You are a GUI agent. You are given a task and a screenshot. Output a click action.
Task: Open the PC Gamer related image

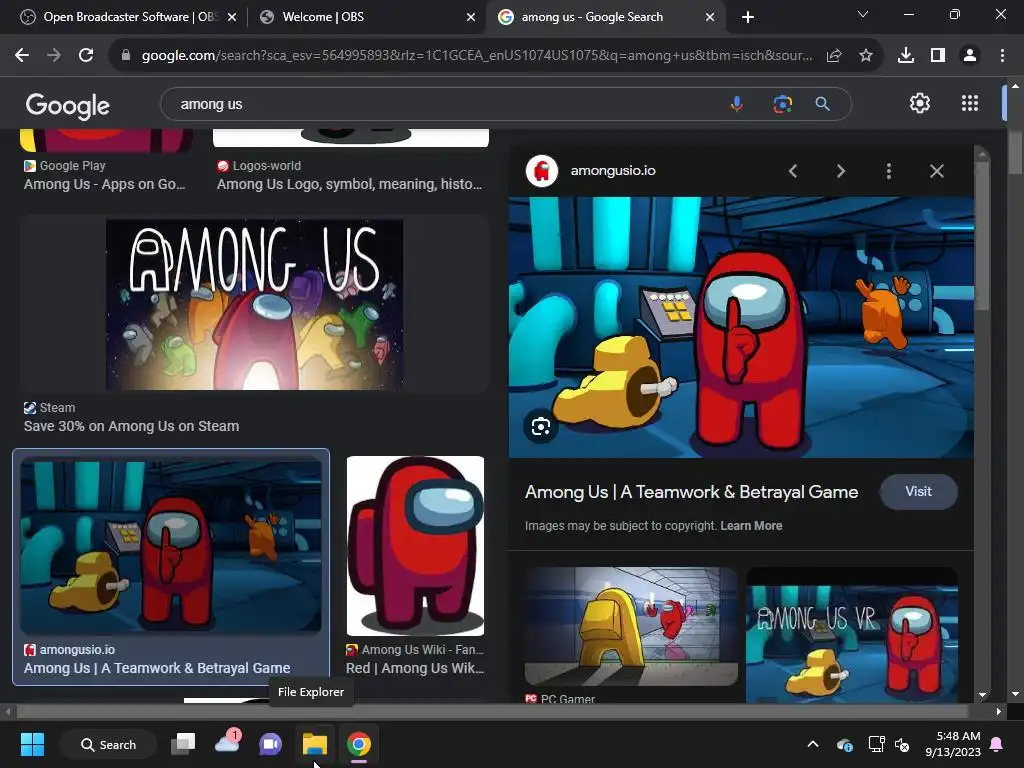coord(632,626)
